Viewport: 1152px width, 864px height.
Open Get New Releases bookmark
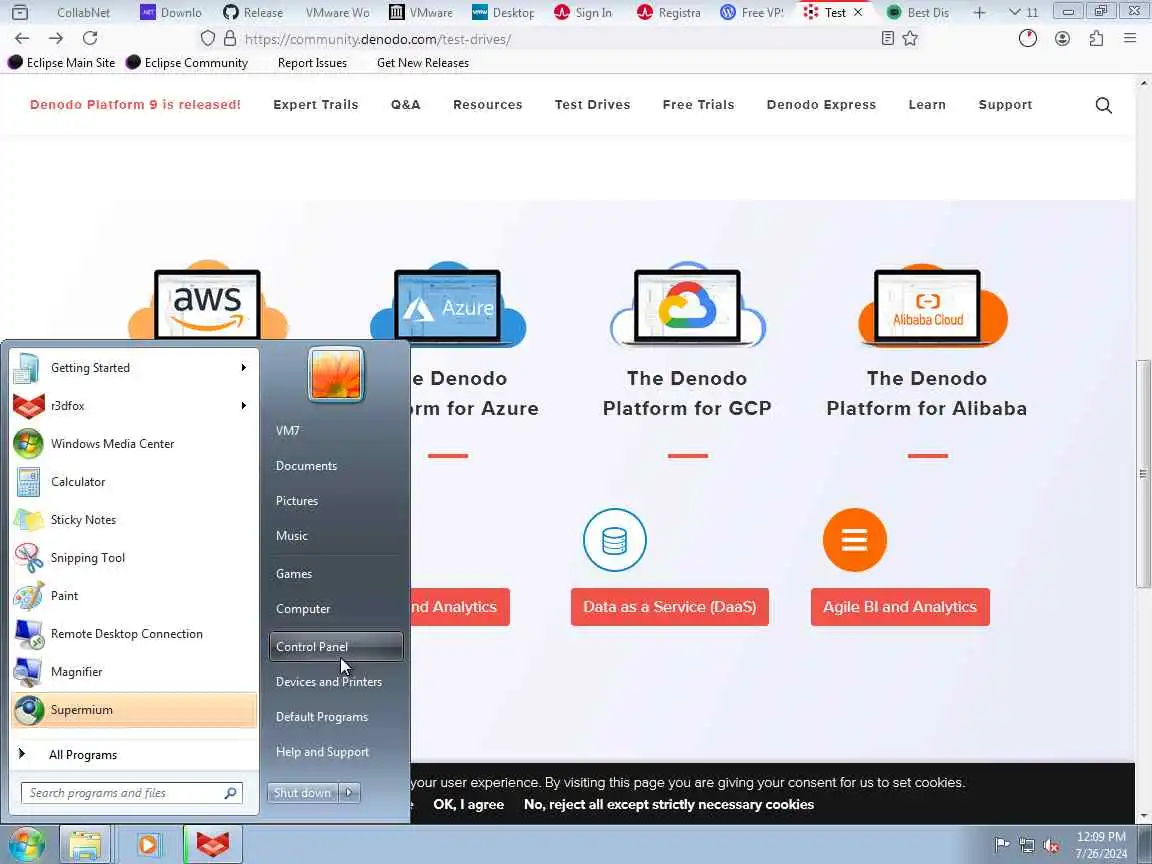(x=422, y=62)
